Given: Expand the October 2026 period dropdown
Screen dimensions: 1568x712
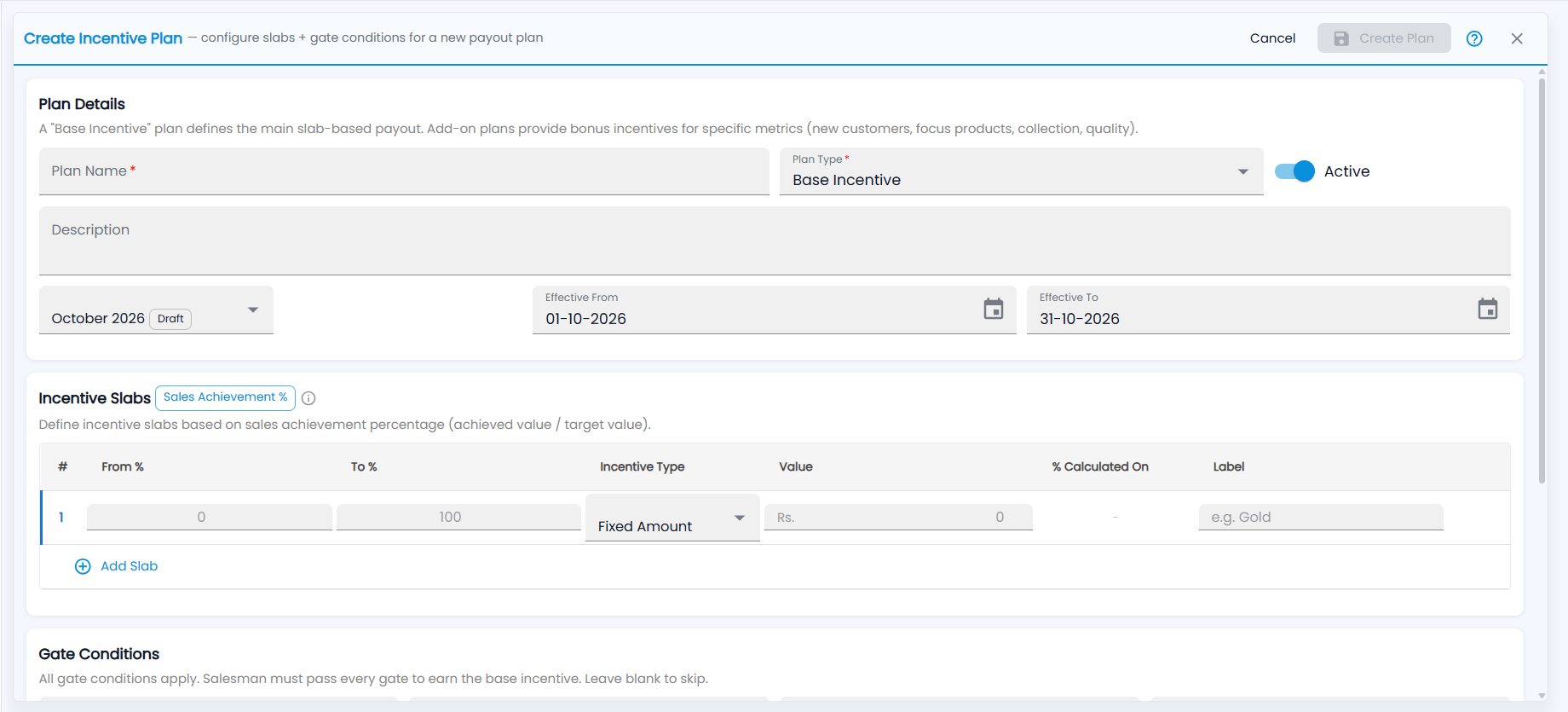Looking at the screenshot, I should coord(156,310).
